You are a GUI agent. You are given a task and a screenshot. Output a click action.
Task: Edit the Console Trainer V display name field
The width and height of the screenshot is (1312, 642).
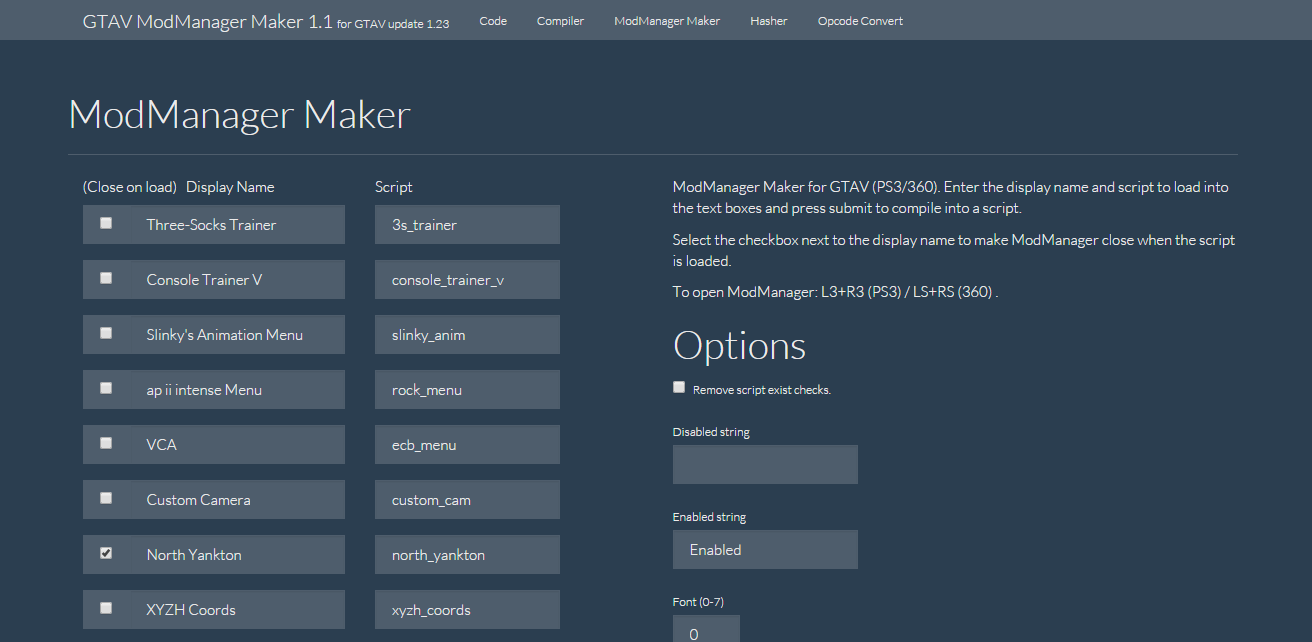(x=237, y=280)
